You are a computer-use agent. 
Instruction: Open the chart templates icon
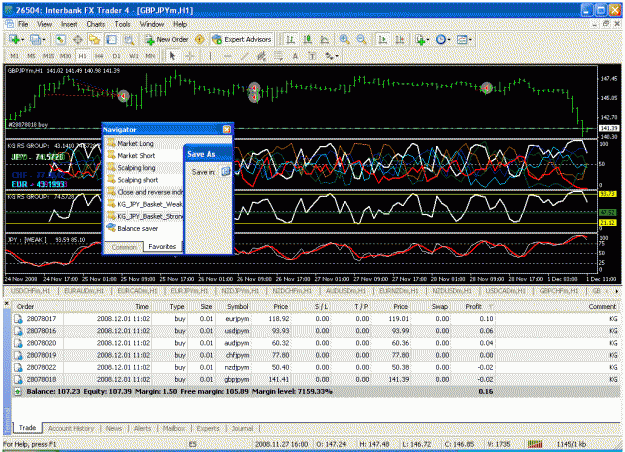click(462, 39)
